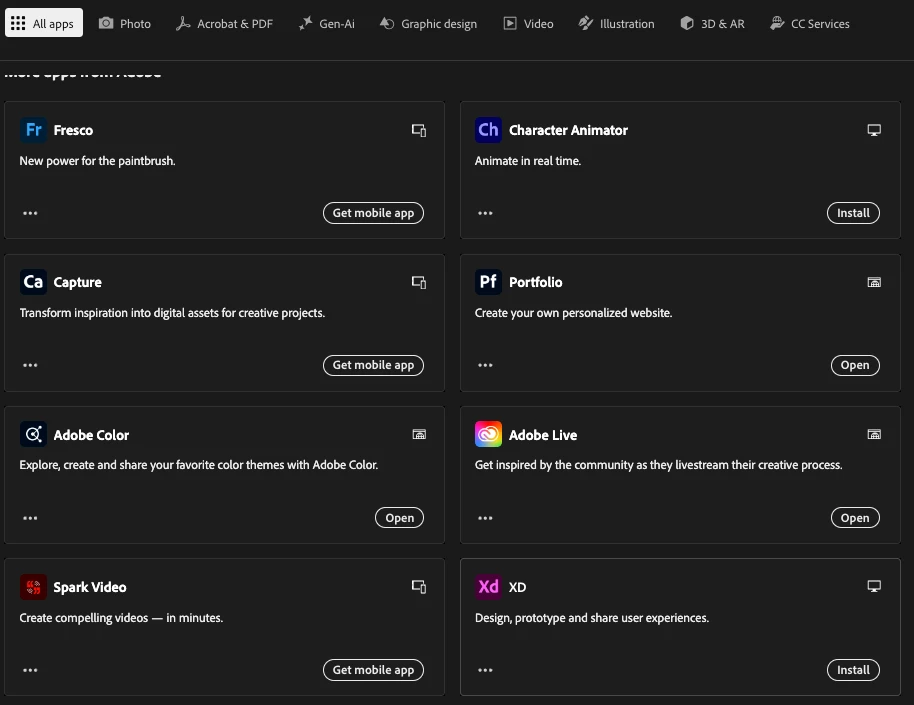Click the web platform icon on Adobe Live card
914x705 pixels.
click(x=874, y=434)
